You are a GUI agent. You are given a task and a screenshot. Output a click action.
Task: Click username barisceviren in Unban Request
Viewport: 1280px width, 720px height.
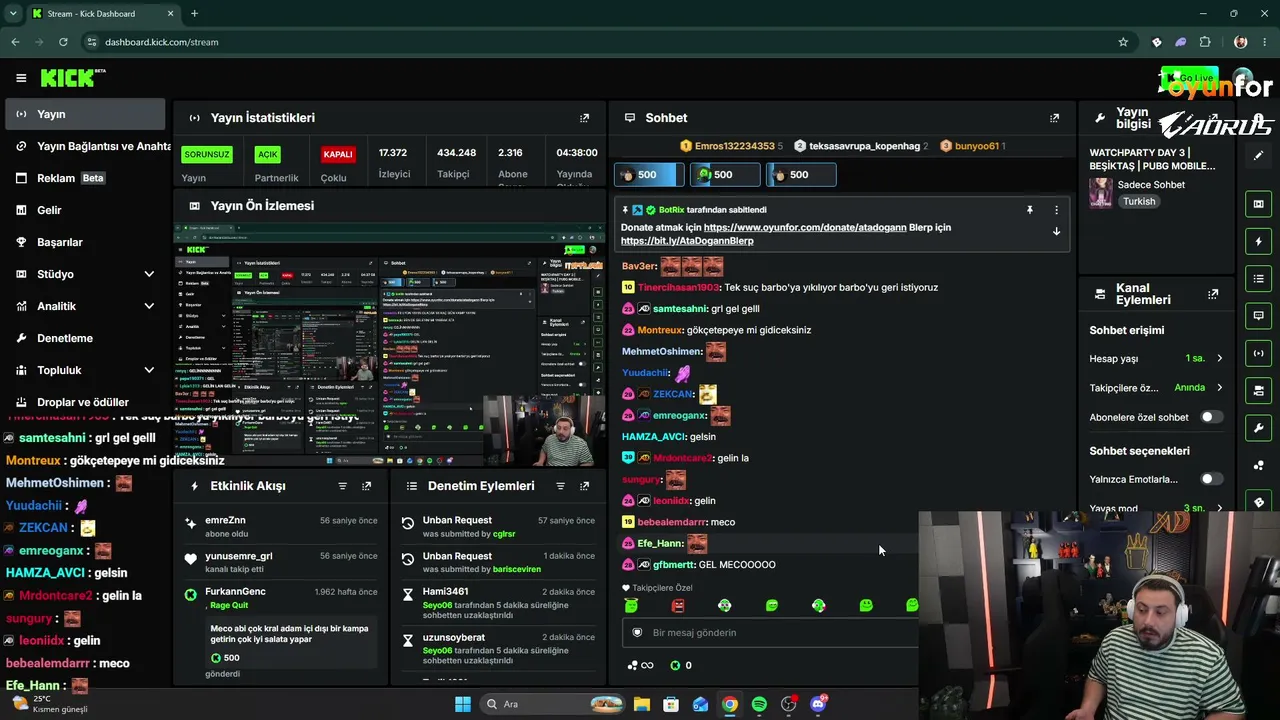517,570
